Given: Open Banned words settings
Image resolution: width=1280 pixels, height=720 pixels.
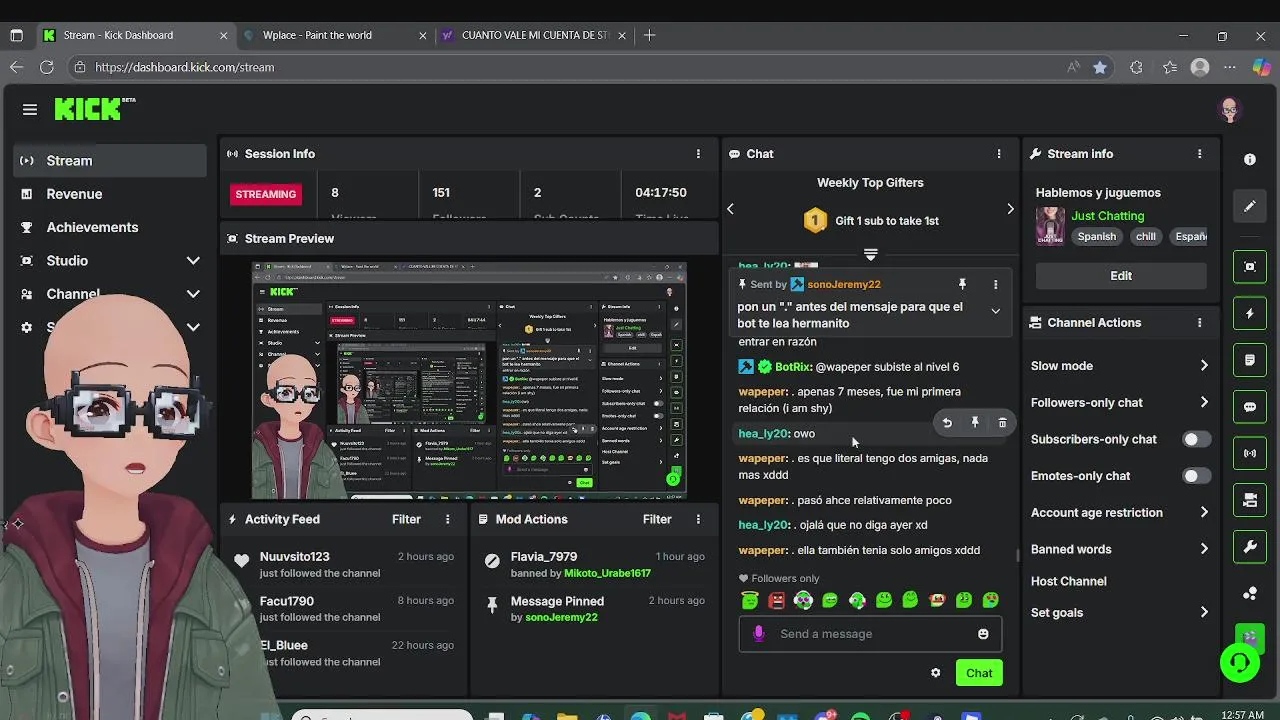Looking at the screenshot, I should 1120,549.
